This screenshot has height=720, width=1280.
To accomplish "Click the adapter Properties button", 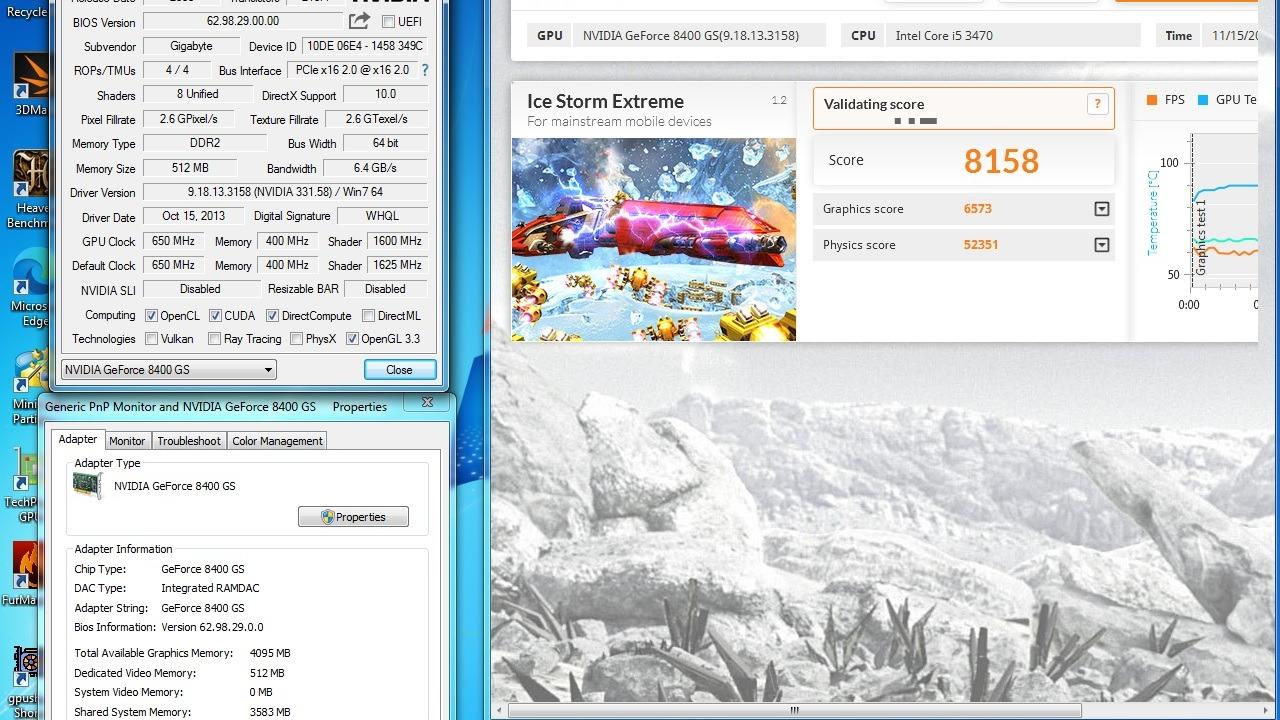I will pyautogui.click(x=353, y=517).
